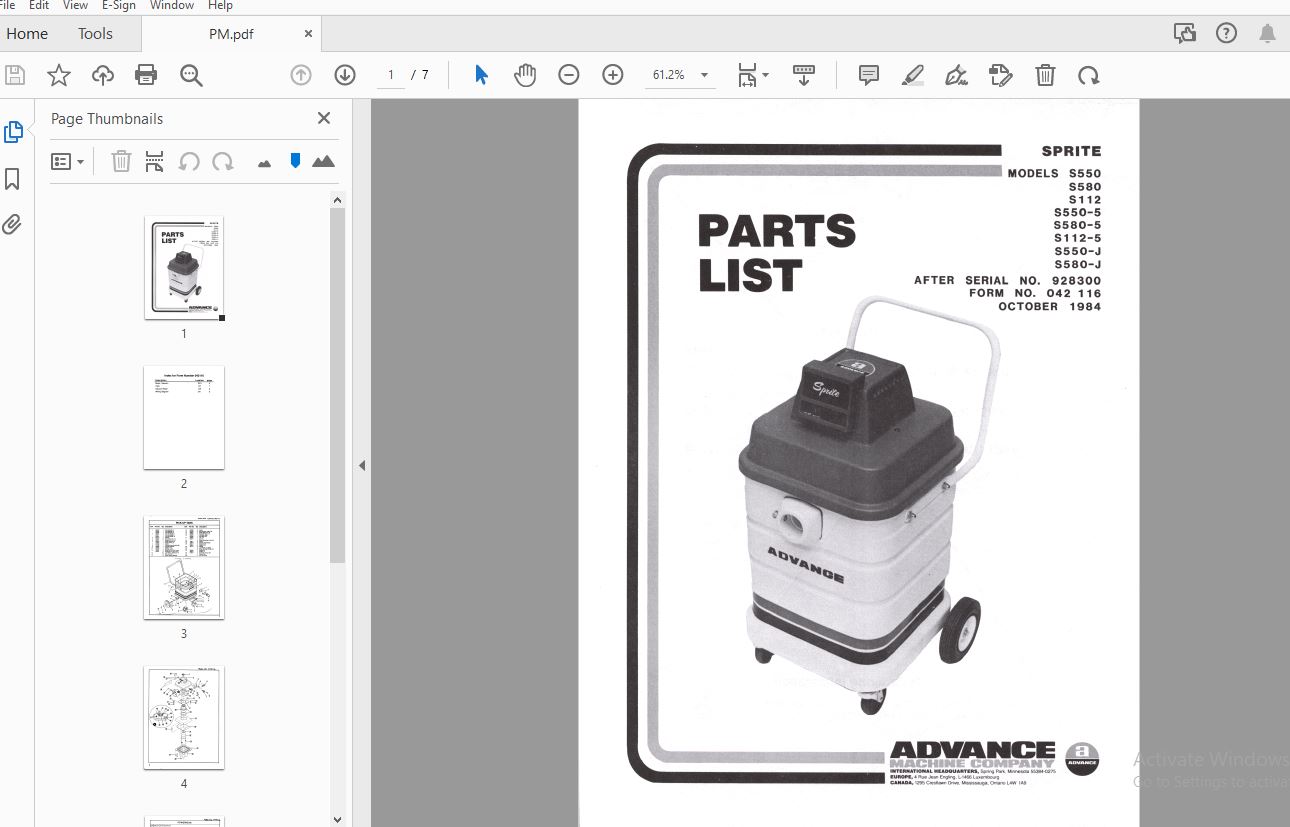Open the Page Thumbnails sidebar icon

point(13,132)
